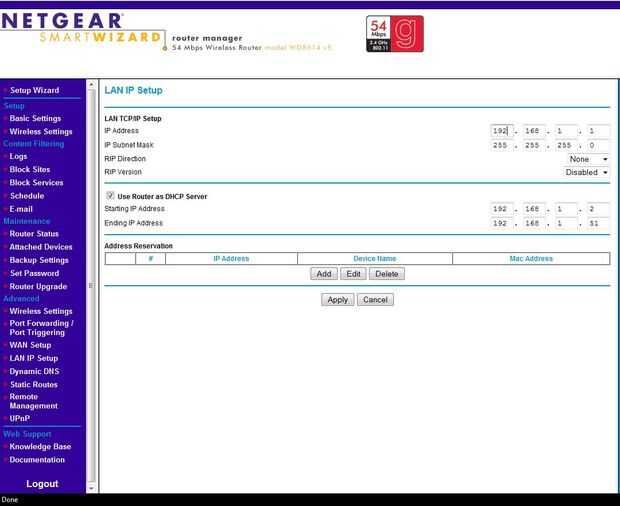Click the Edit reservation button

(x=353, y=274)
